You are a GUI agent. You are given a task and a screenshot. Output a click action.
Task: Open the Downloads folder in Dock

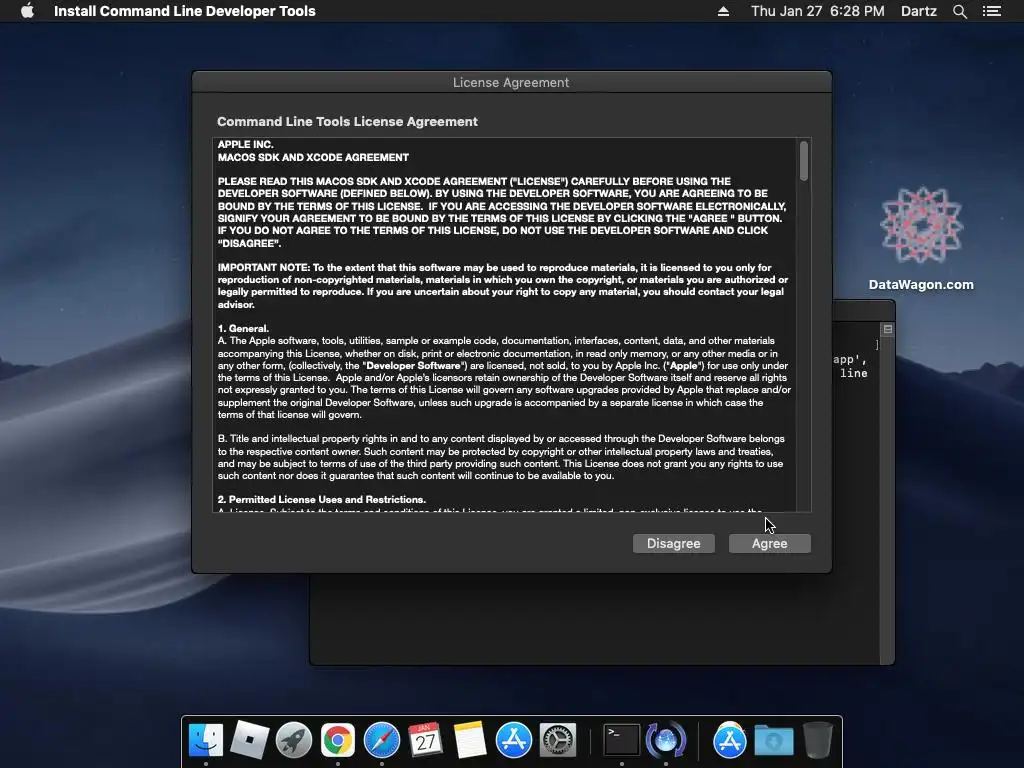click(774, 740)
